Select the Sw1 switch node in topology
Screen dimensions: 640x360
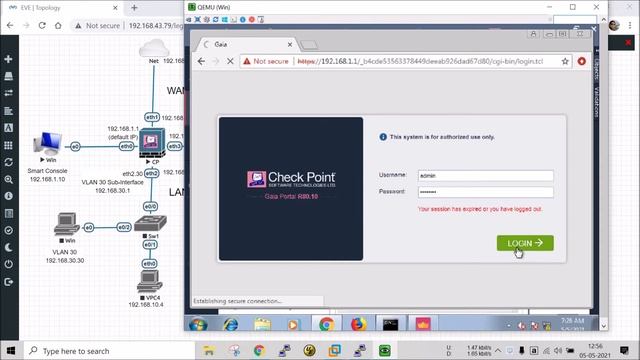(x=150, y=223)
